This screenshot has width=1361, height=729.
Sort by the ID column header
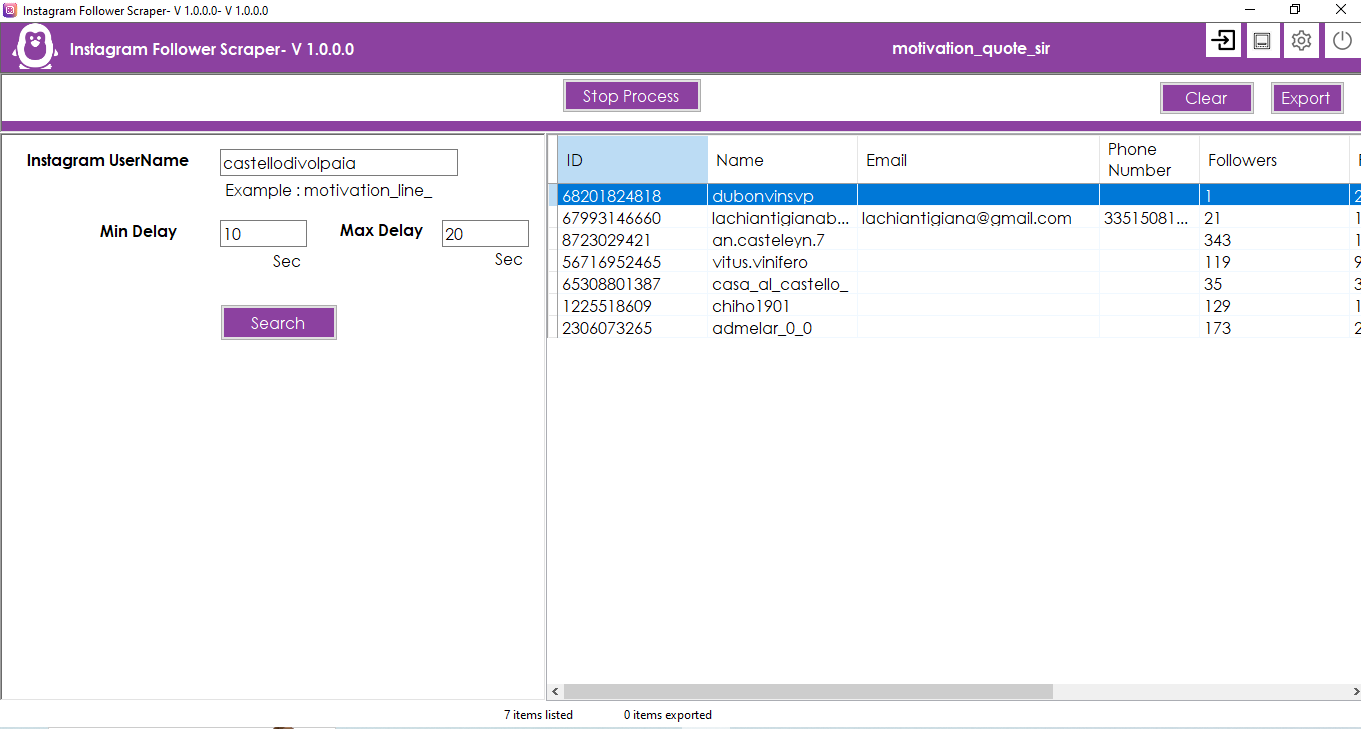[632, 160]
